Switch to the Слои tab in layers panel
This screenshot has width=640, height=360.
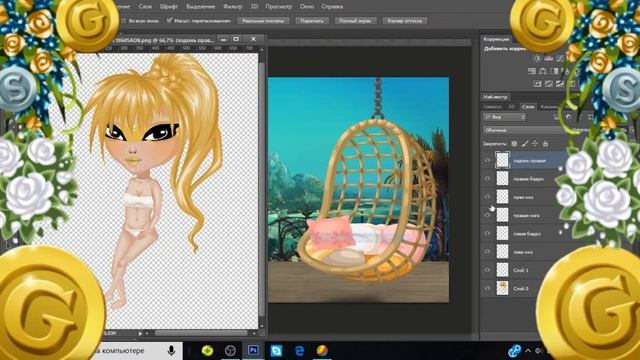click(x=528, y=107)
